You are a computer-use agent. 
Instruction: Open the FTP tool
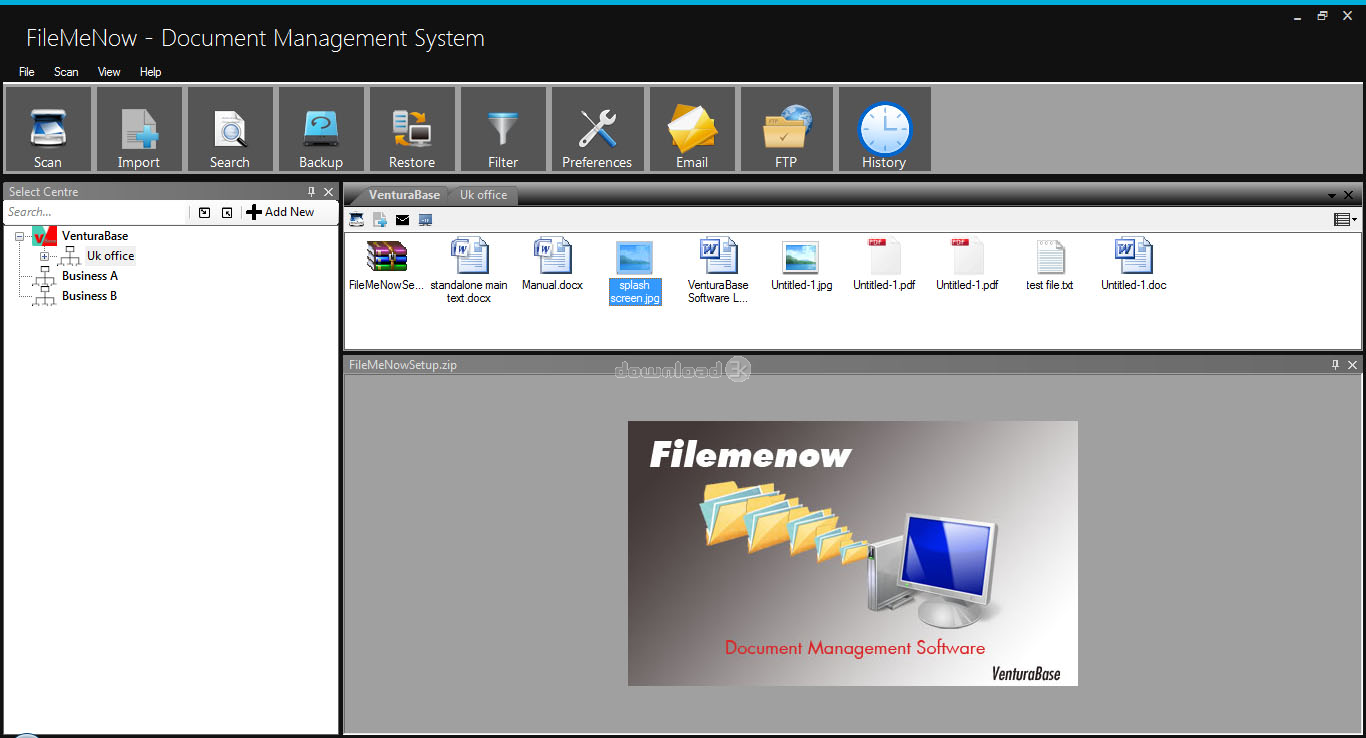pyautogui.click(x=786, y=129)
